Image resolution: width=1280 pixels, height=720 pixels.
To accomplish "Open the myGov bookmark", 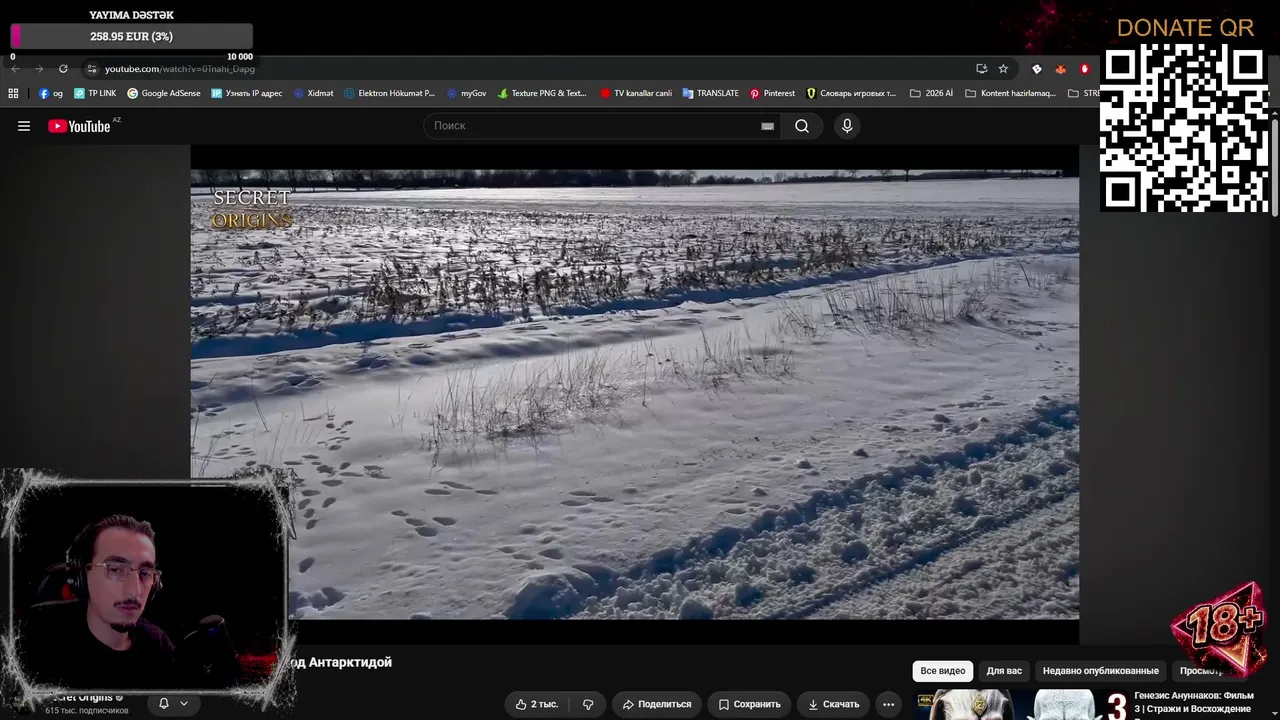I will [x=466, y=93].
